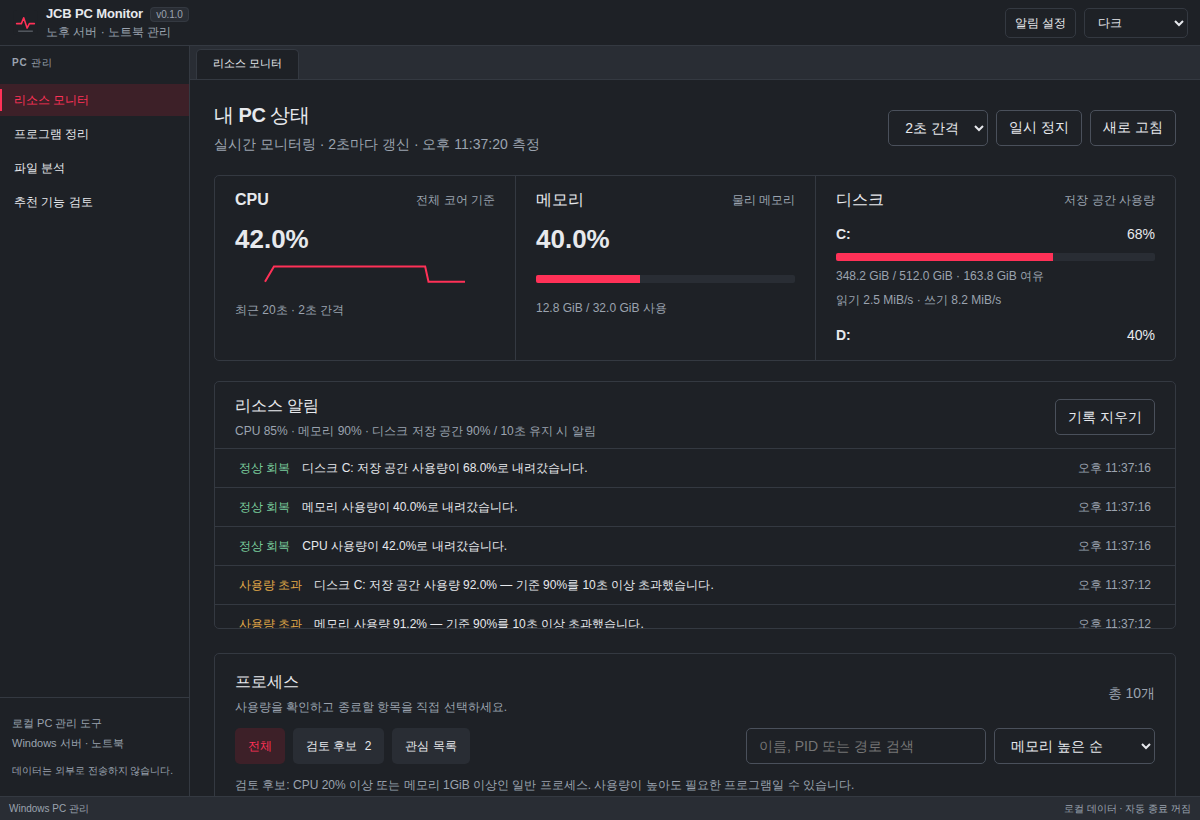Click the 전체 코어 기준 label

[455, 200]
